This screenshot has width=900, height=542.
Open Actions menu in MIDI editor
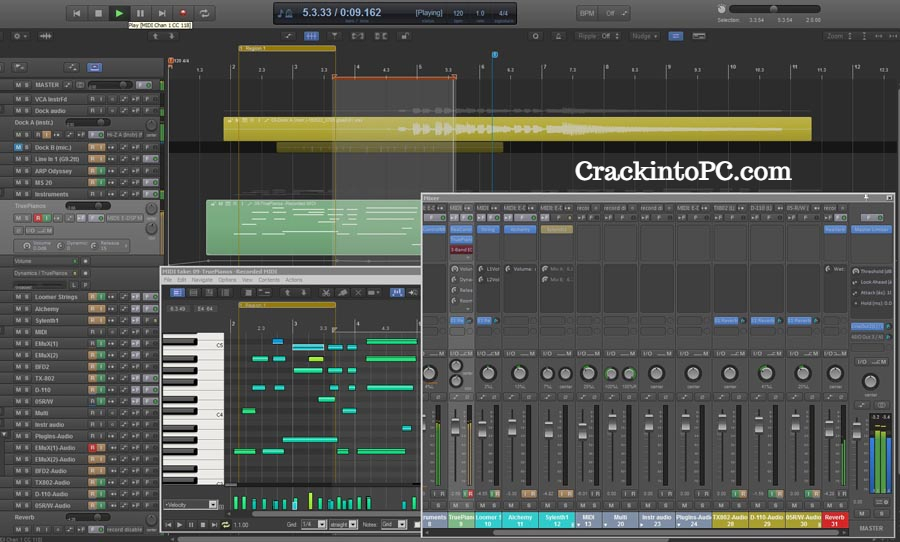point(294,280)
